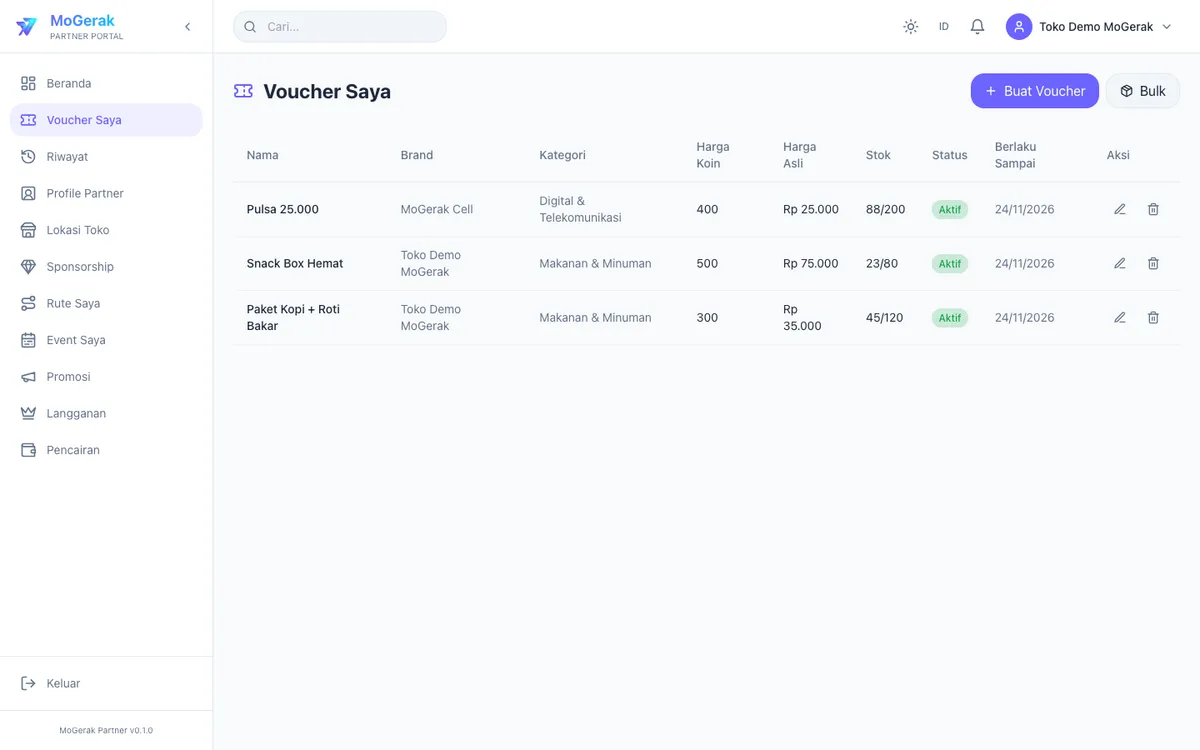Open Riwayat from the sidebar
1200x750 pixels.
[106, 157]
